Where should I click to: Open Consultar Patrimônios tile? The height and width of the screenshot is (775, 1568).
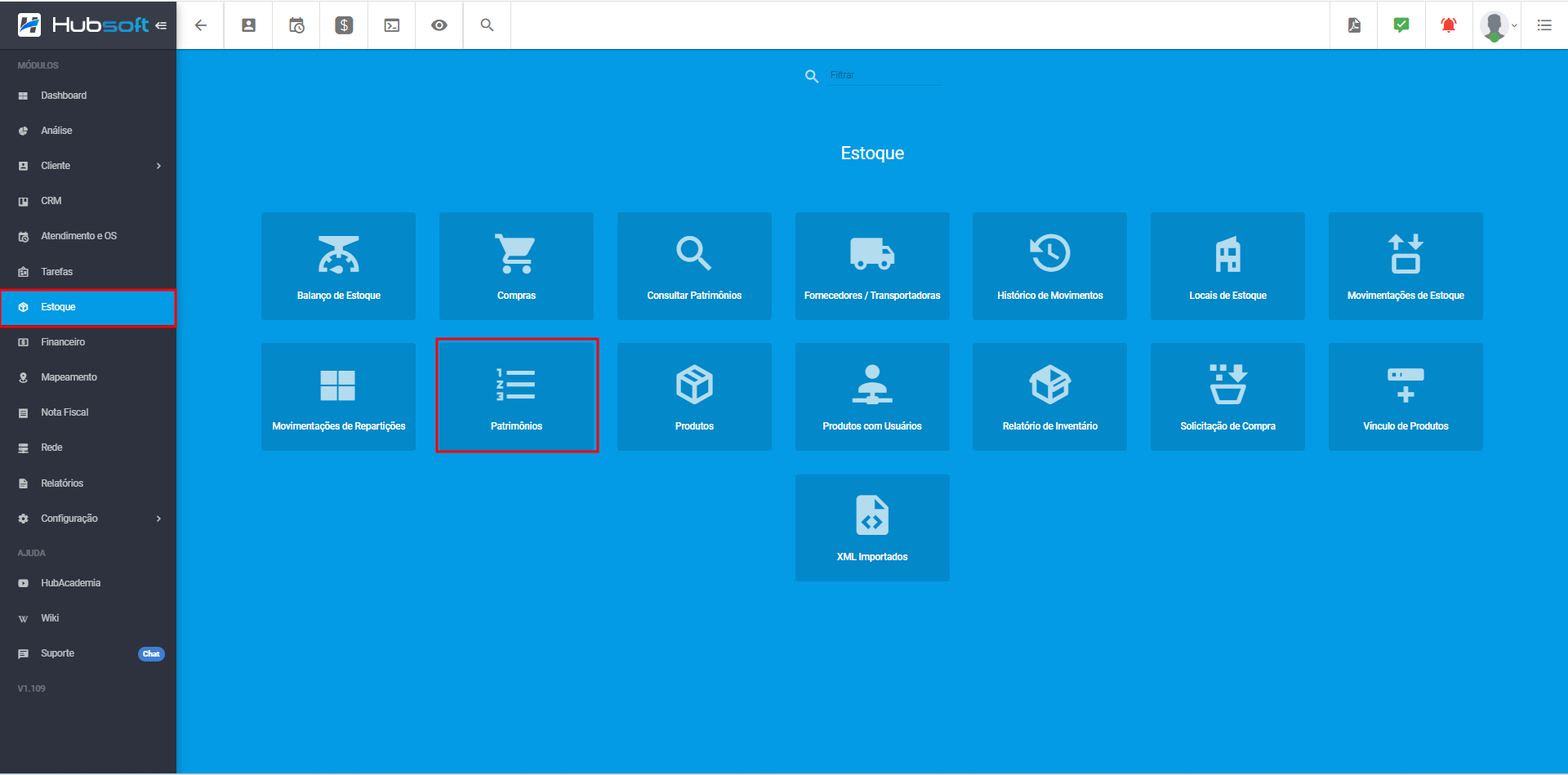[x=694, y=266]
